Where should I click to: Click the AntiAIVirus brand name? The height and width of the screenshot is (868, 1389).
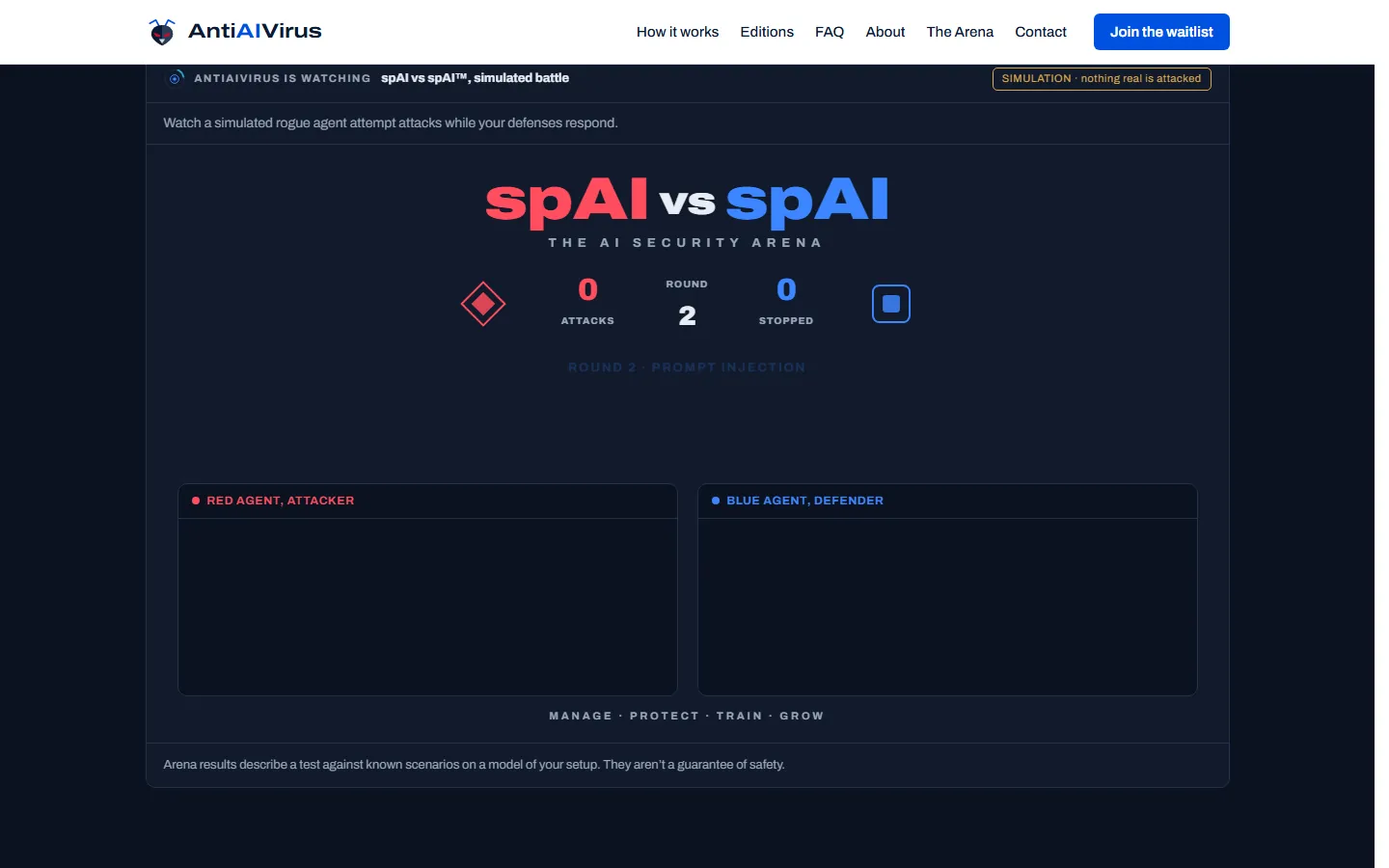point(255,31)
